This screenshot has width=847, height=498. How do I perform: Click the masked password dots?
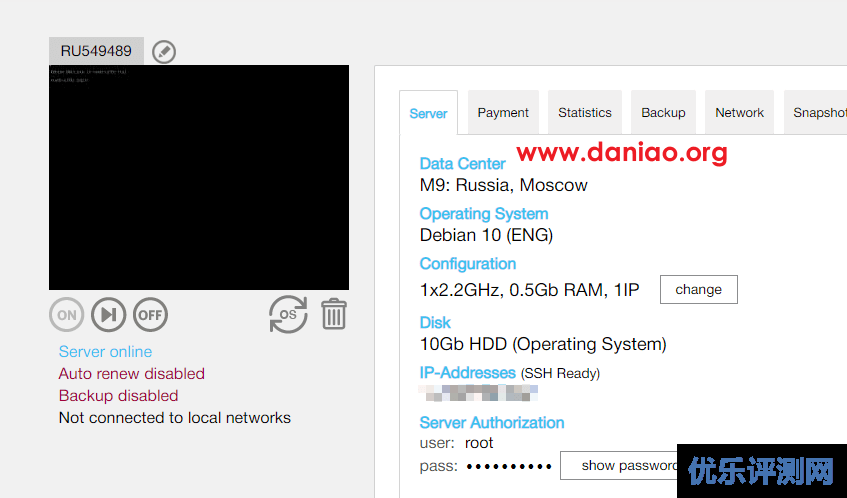pos(509,466)
